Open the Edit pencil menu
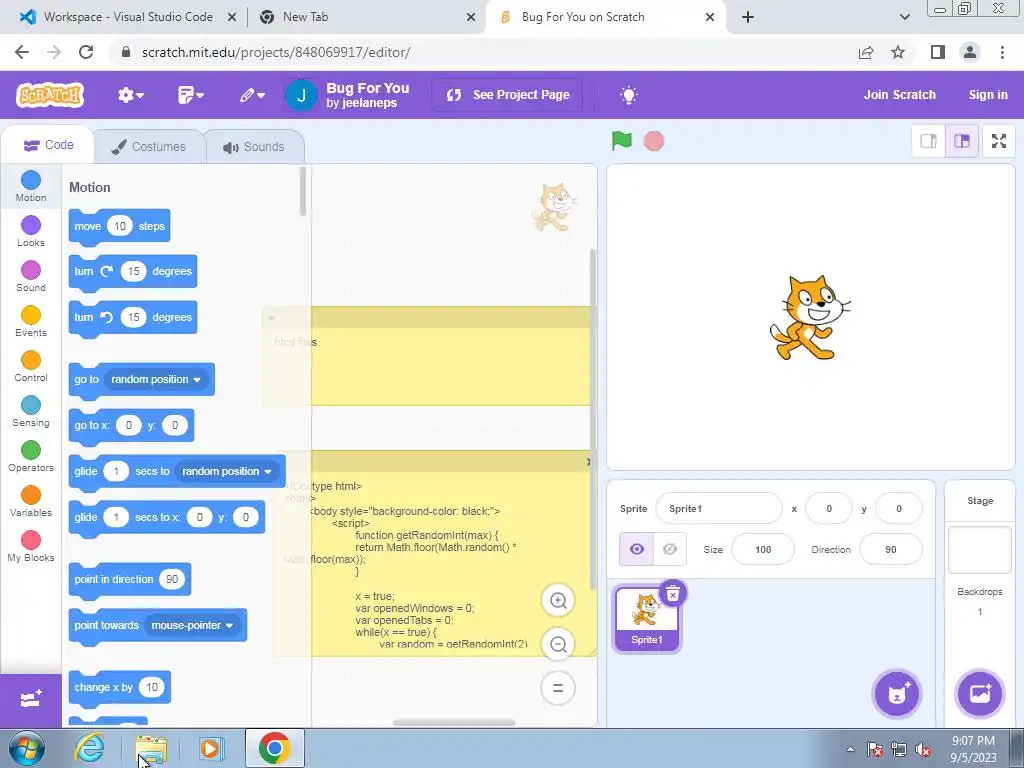This screenshot has height=768, width=1024. coord(252,95)
